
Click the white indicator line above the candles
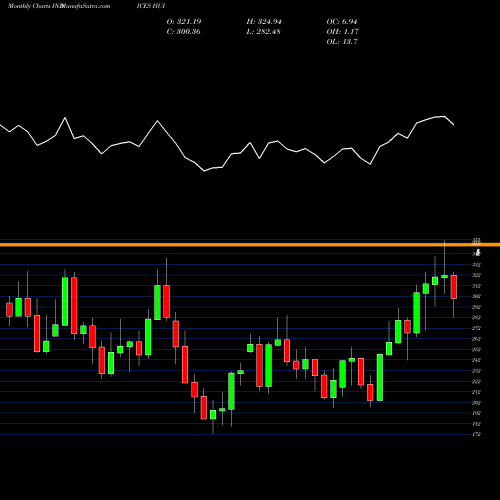[227, 143]
